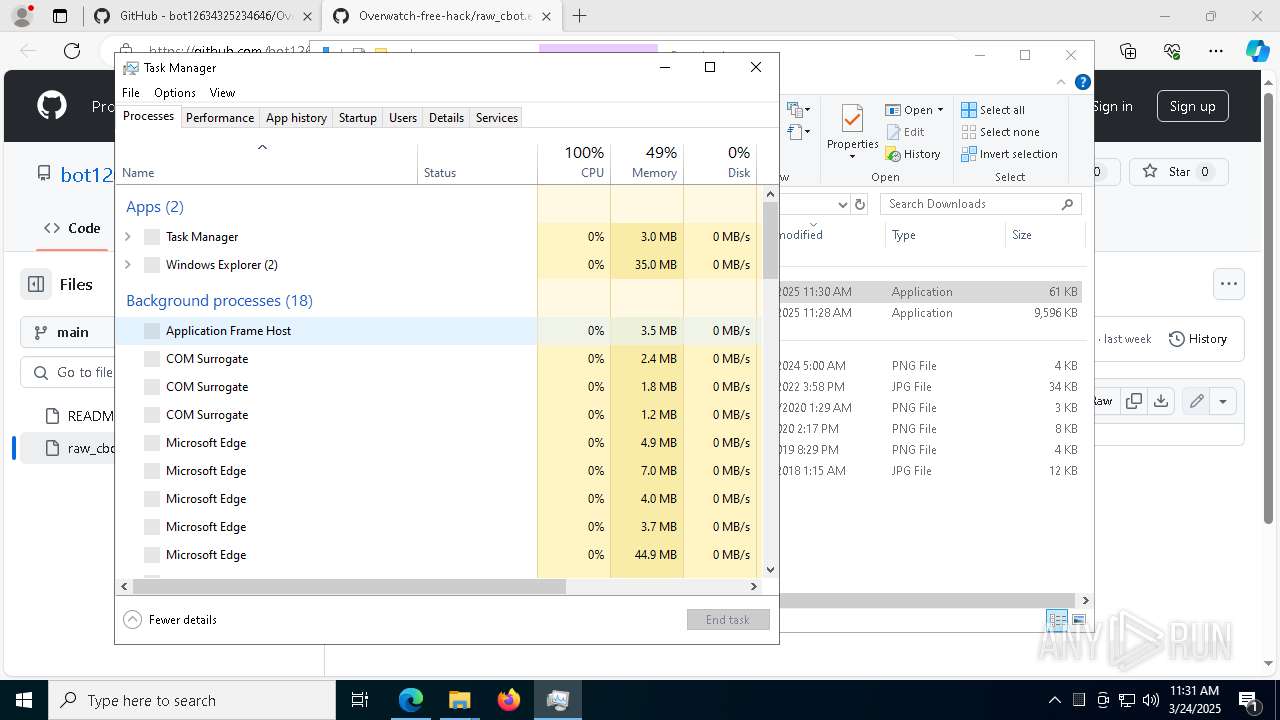
Task: Click History in the Explorer ribbon
Action: (x=913, y=154)
